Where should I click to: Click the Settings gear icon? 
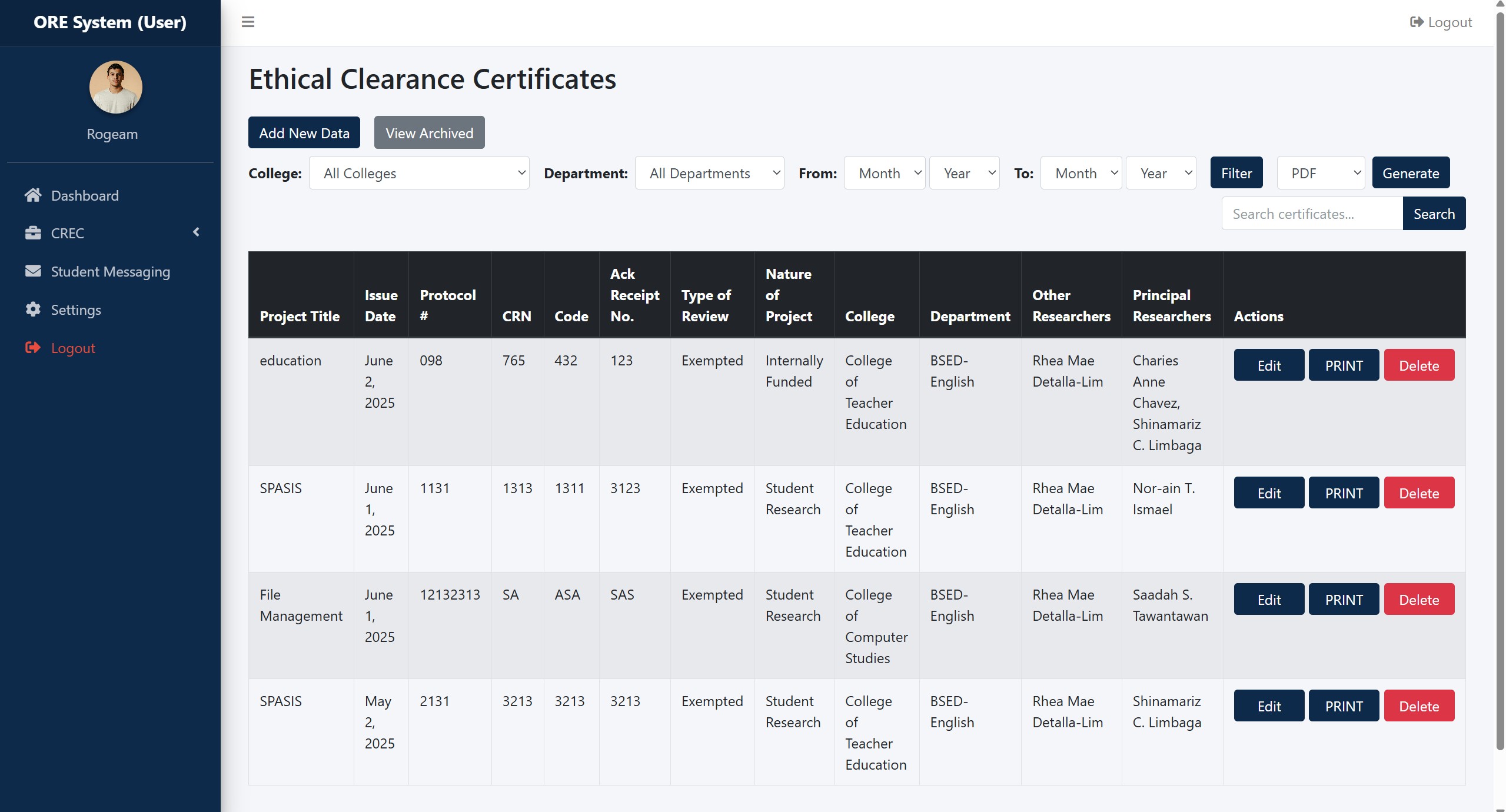click(x=33, y=310)
